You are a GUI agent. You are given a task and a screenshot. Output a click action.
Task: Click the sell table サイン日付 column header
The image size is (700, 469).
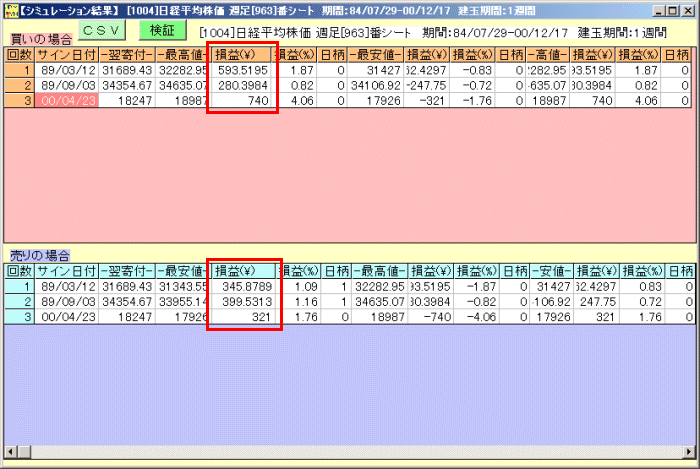pos(67,271)
